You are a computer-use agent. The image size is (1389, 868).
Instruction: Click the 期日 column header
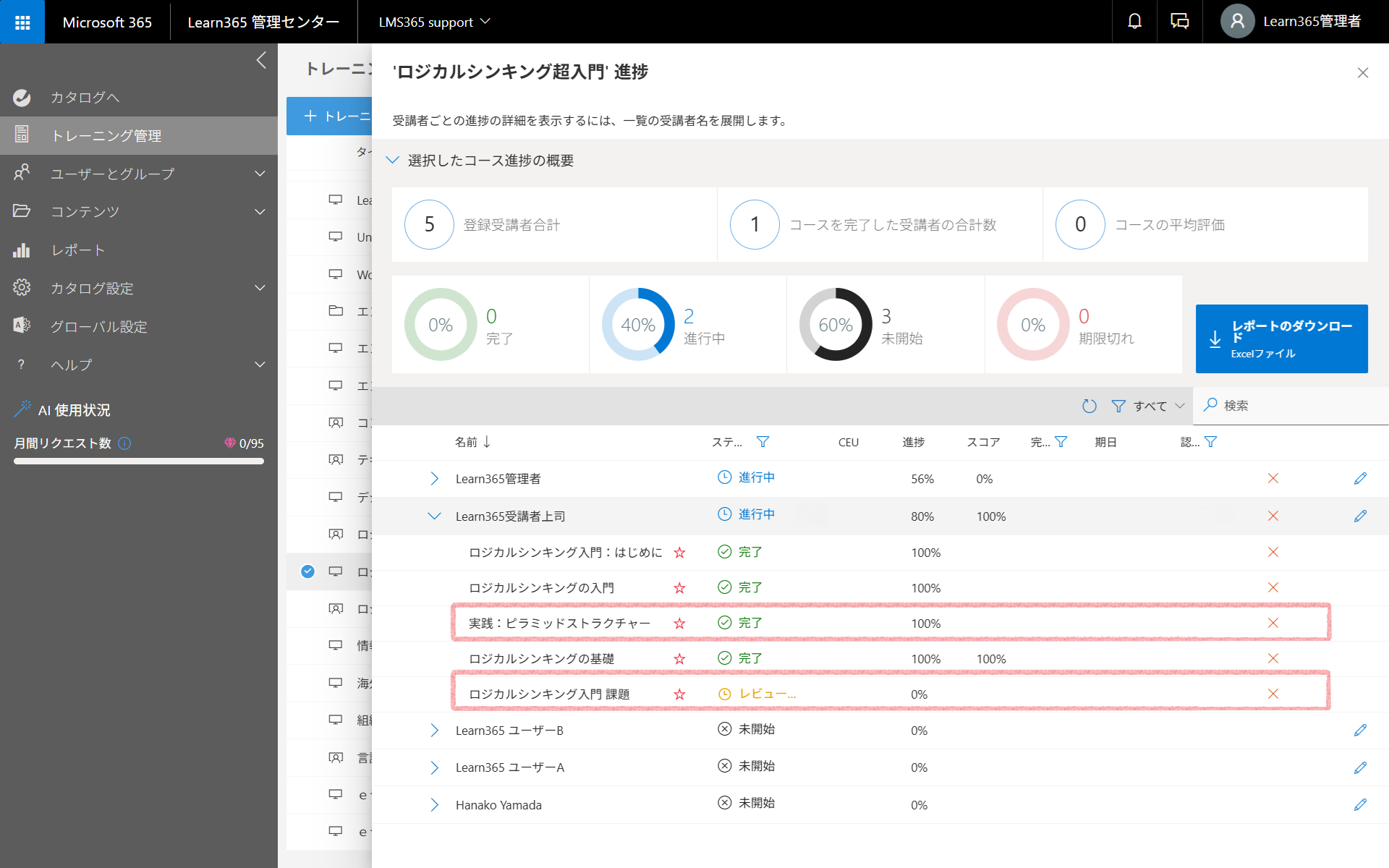coord(1105,442)
